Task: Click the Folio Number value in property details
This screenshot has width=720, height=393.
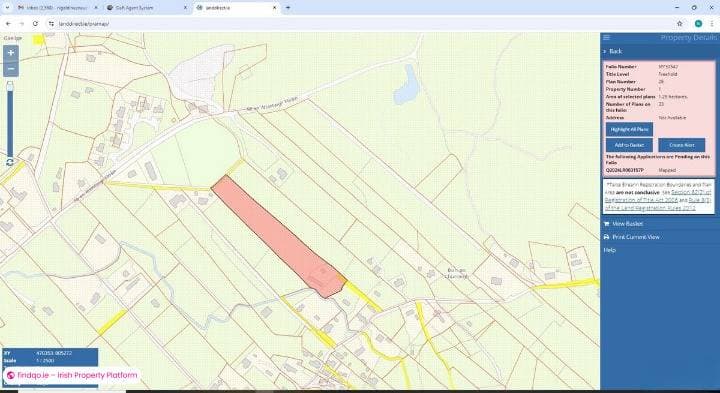Action: (x=668, y=67)
